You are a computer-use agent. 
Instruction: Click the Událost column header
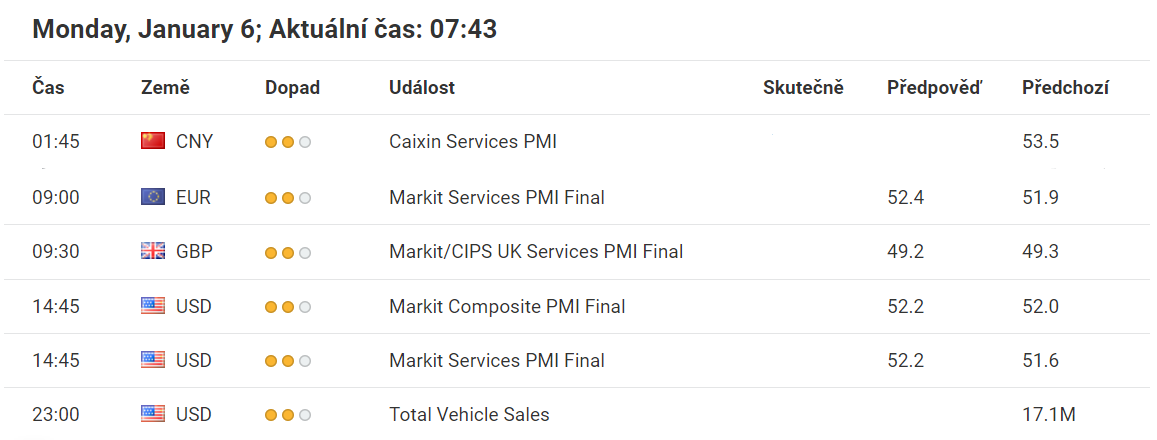pos(422,88)
